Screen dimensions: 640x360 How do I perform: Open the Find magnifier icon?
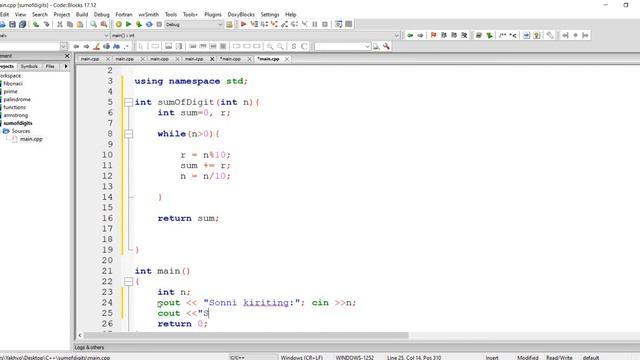click(x=94, y=24)
